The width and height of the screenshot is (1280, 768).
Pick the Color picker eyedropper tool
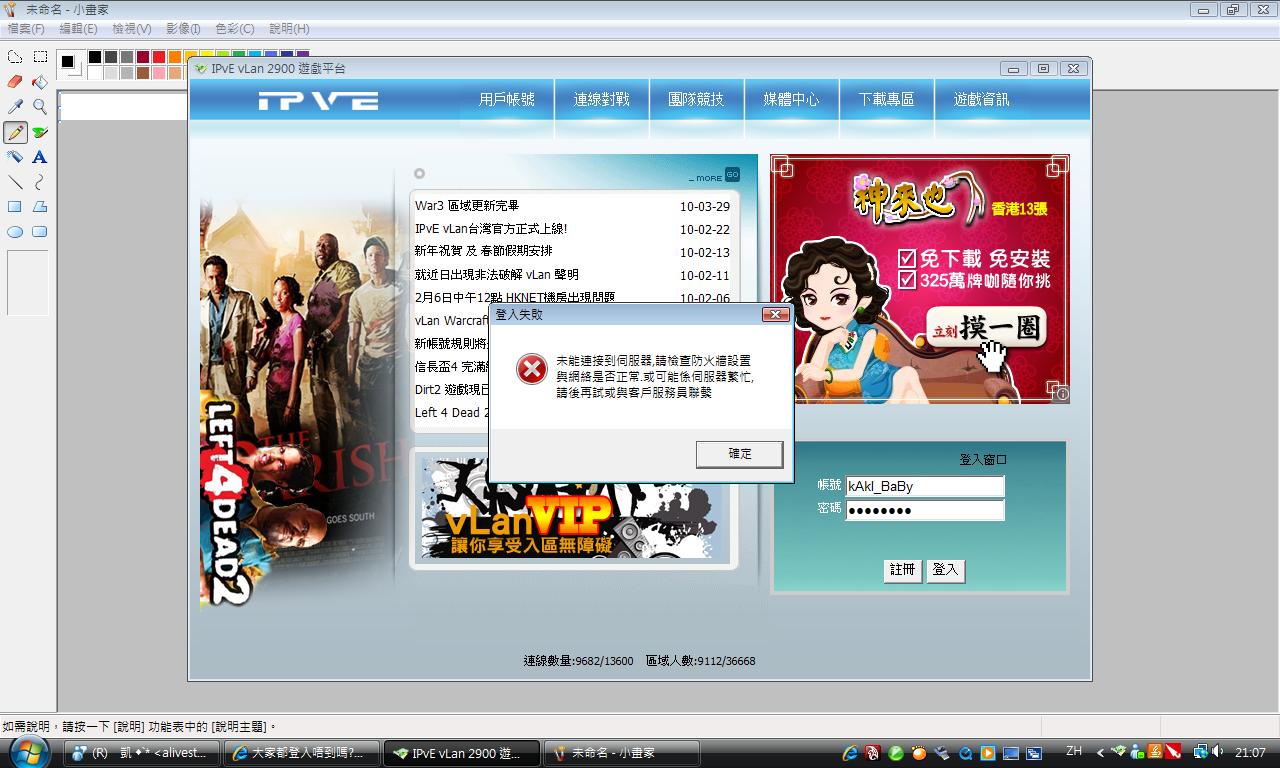pyautogui.click(x=15, y=107)
